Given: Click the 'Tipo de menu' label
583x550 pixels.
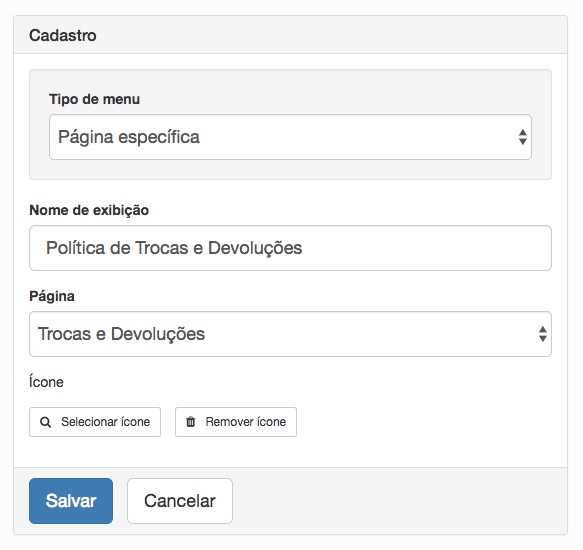Looking at the screenshot, I should click(x=94, y=99).
